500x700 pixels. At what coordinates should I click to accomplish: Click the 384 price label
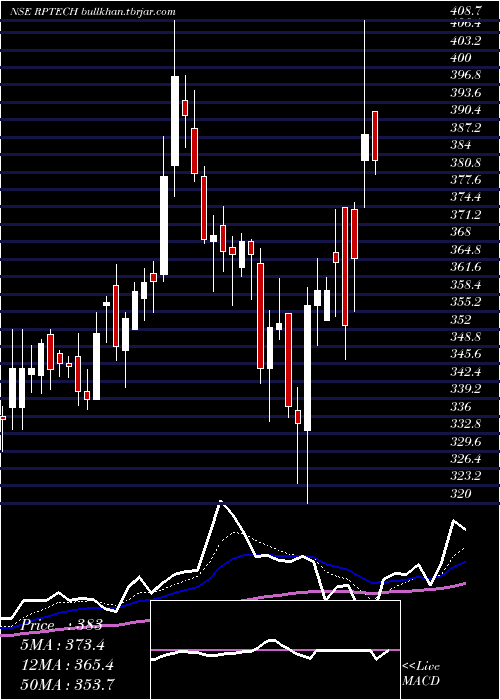tap(461, 145)
